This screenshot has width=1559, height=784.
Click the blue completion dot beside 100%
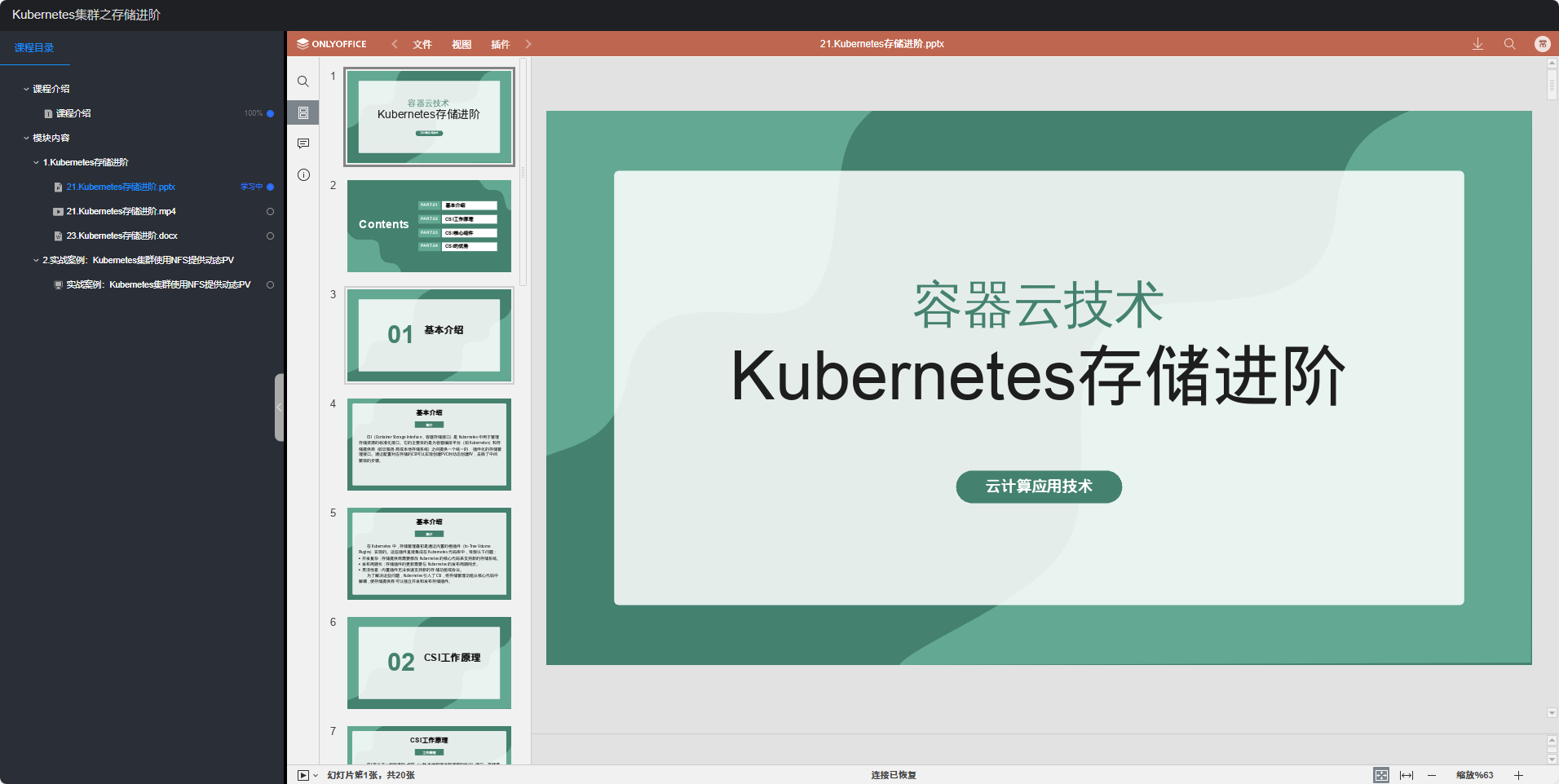click(x=270, y=113)
